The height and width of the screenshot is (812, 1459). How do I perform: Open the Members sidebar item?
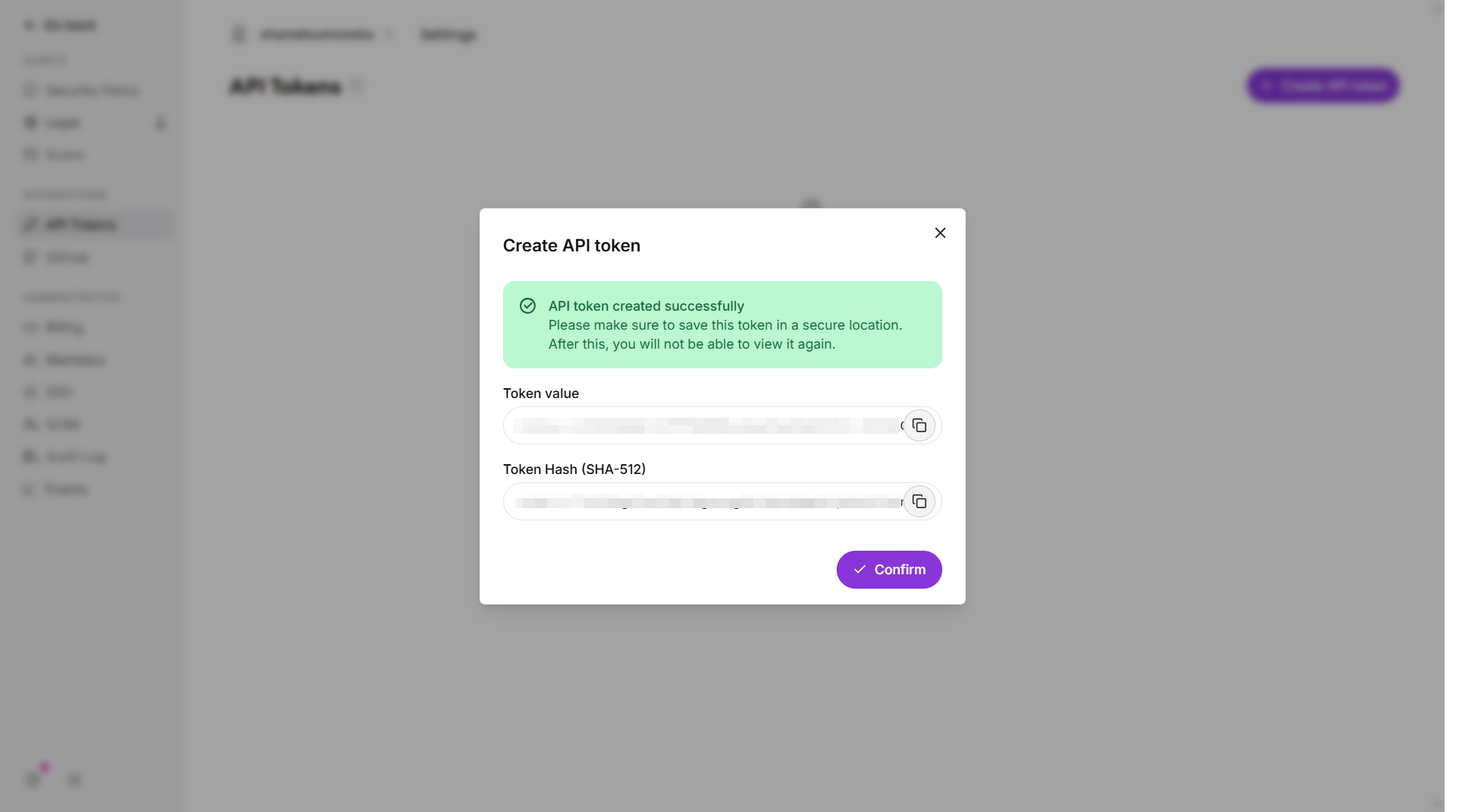(74, 360)
